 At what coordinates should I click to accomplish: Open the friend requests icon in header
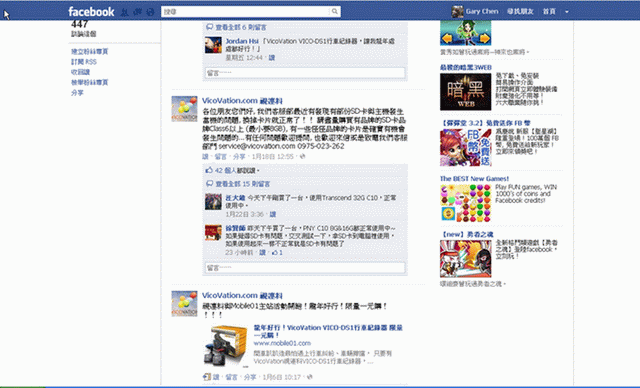[x=125, y=12]
